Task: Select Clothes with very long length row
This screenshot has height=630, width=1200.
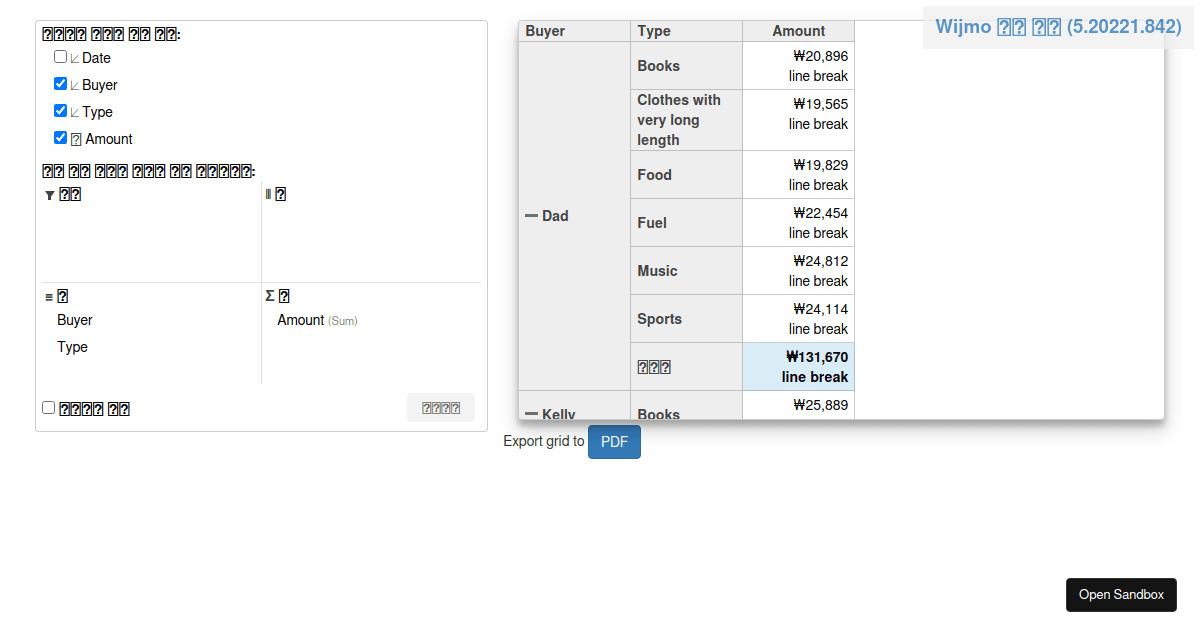Action: (x=687, y=120)
